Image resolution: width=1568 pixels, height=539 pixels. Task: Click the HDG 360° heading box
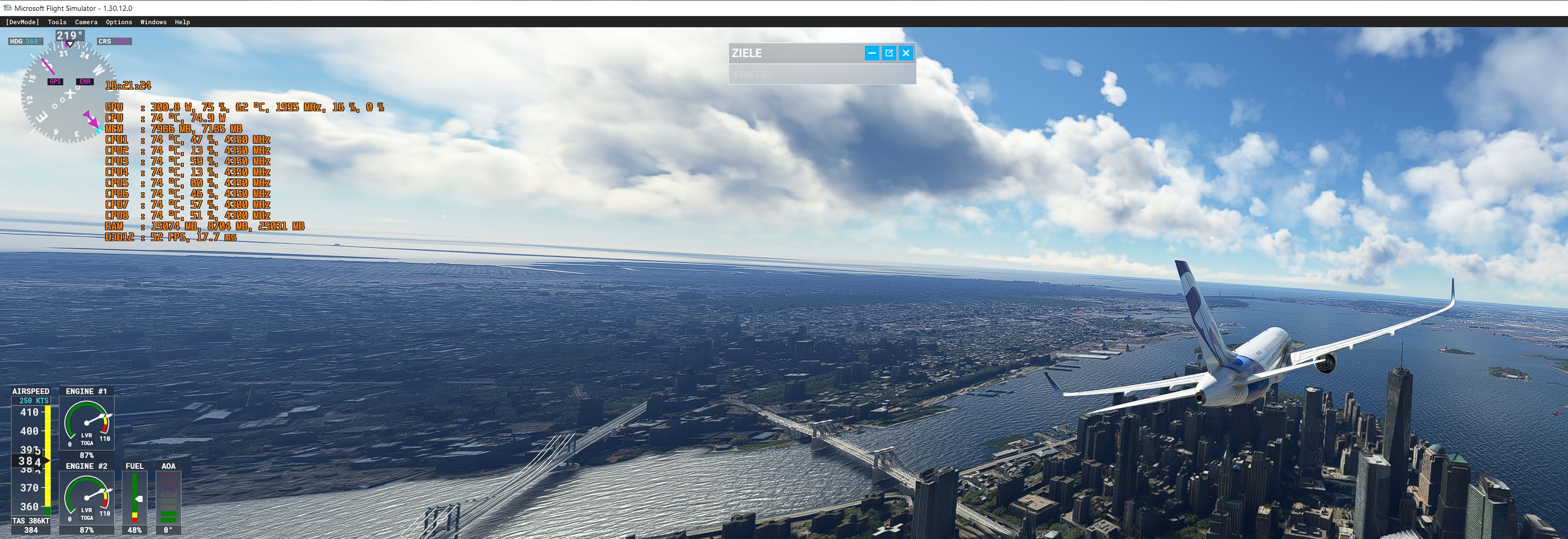(26, 41)
